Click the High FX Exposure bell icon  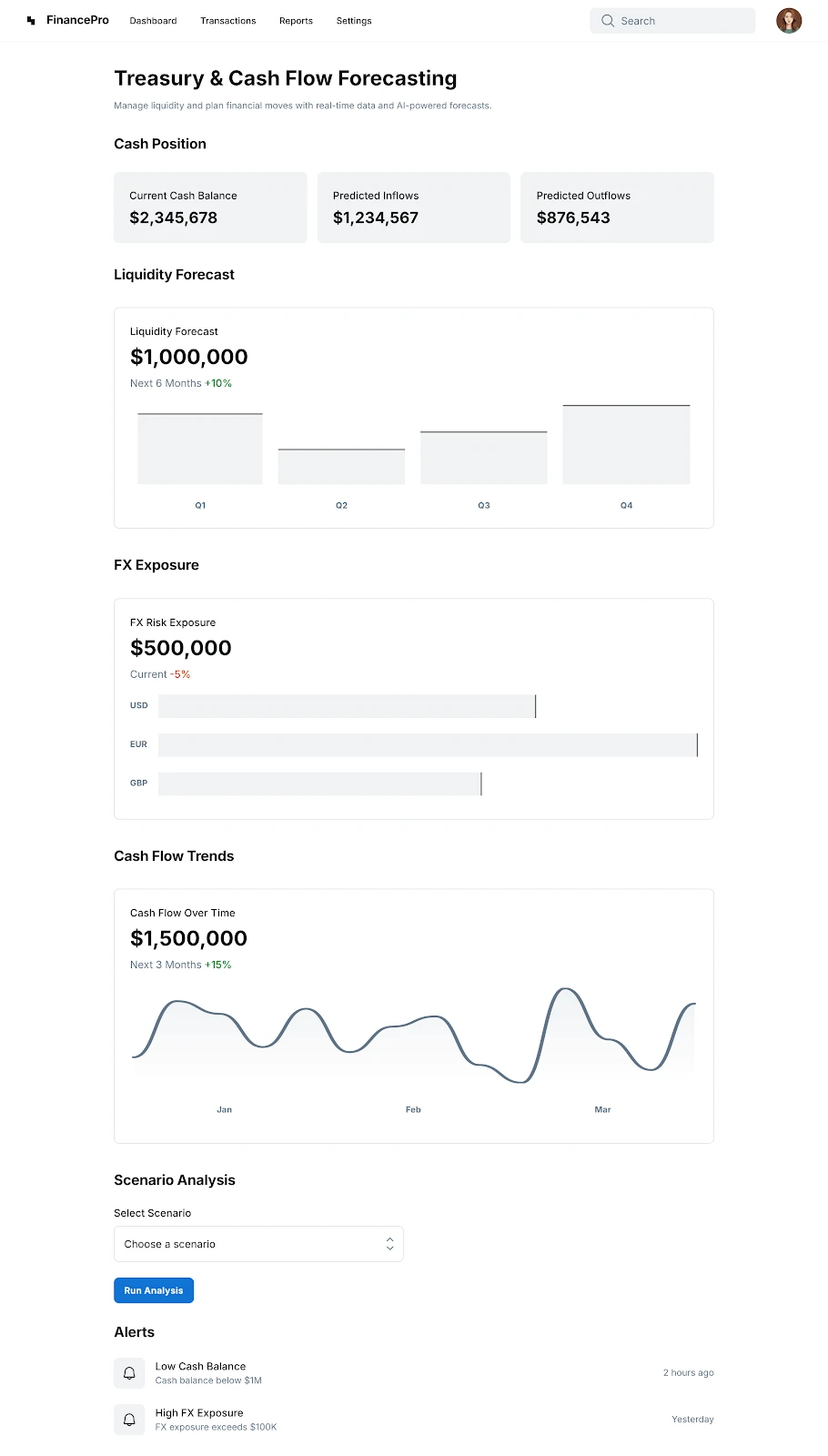(129, 1419)
